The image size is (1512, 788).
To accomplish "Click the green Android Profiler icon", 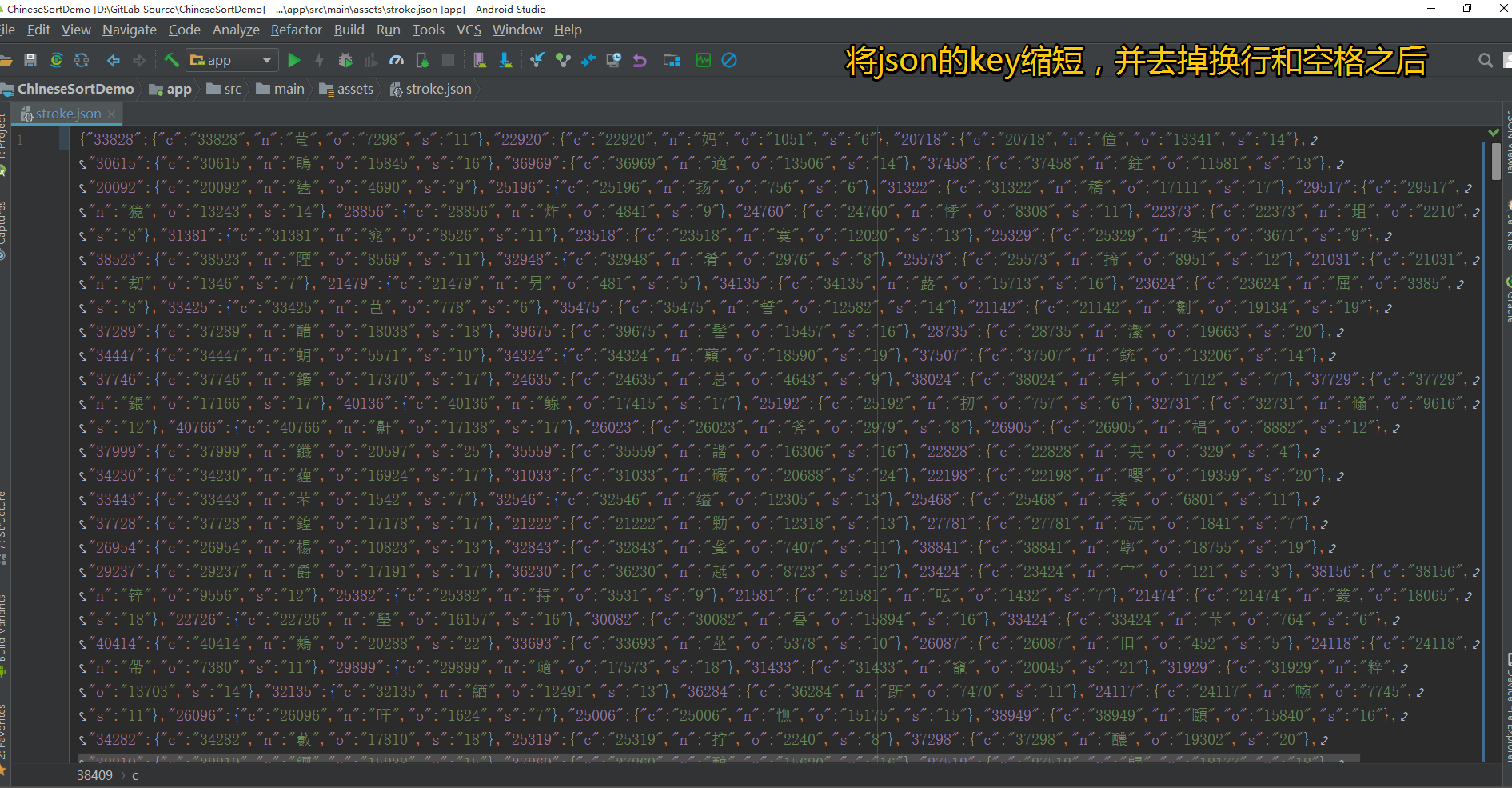I will pos(704,60).
